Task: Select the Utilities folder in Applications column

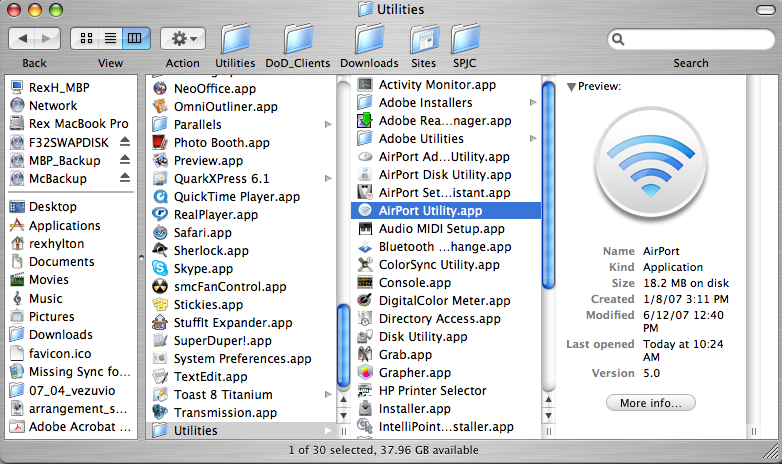Action: click(x=240, y=430)
